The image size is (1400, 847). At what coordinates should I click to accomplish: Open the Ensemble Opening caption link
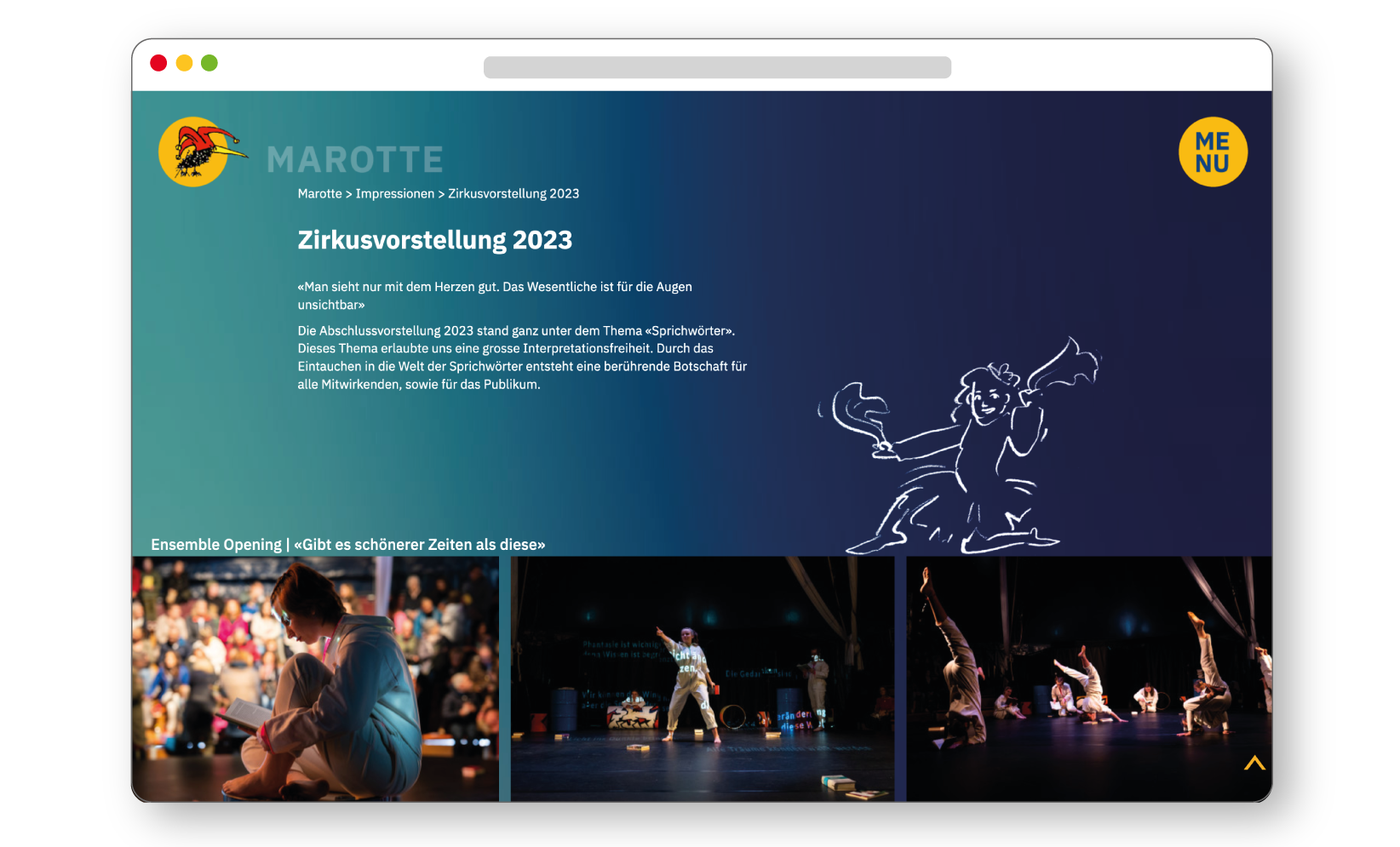[348, 544]
